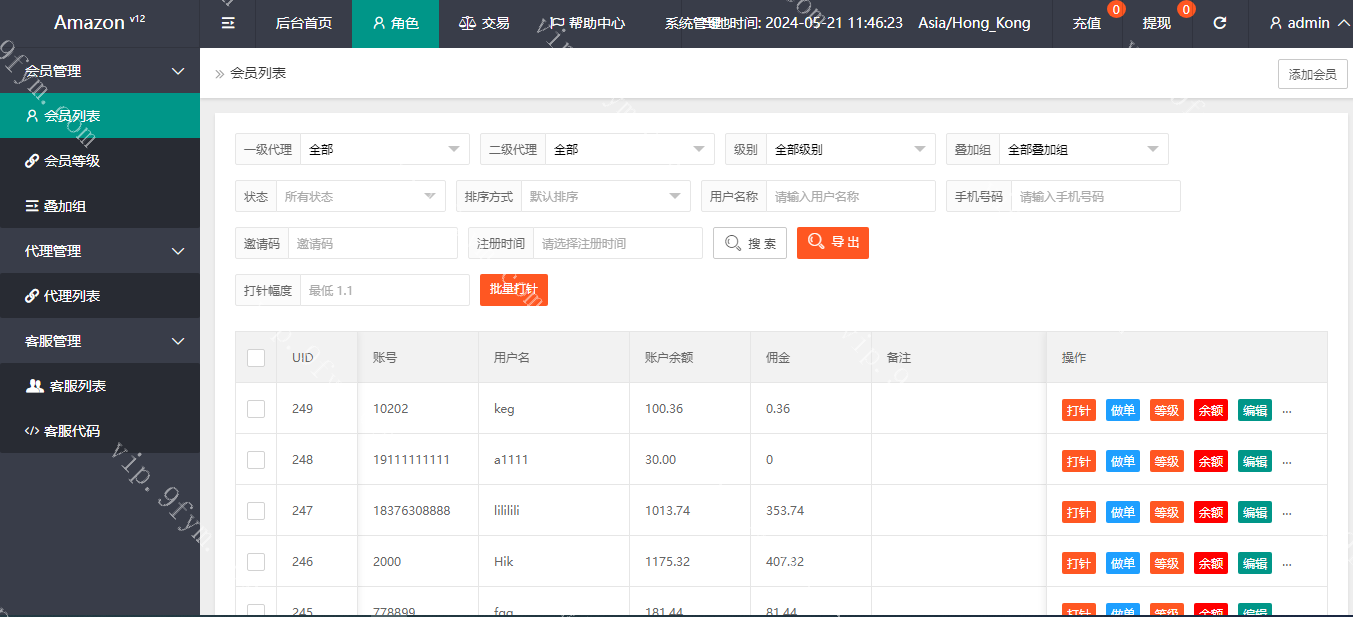Open 客服列表 in the sidebar

point(77,386)
